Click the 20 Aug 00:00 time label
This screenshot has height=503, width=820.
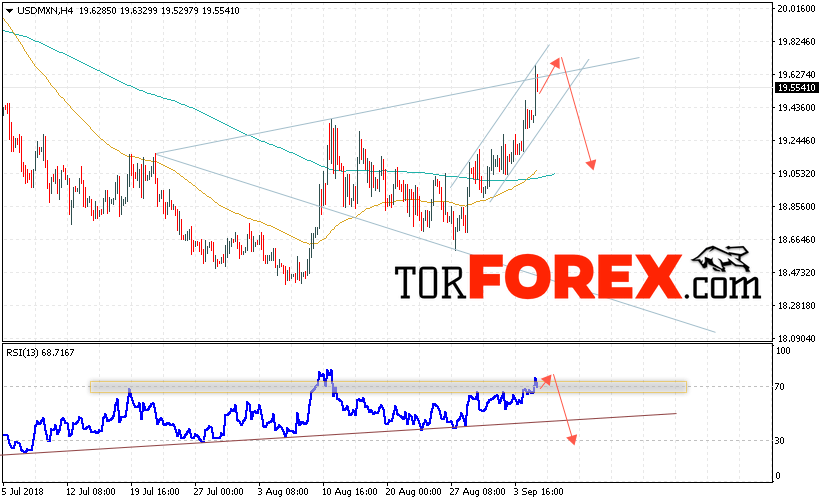click(414, 492)
